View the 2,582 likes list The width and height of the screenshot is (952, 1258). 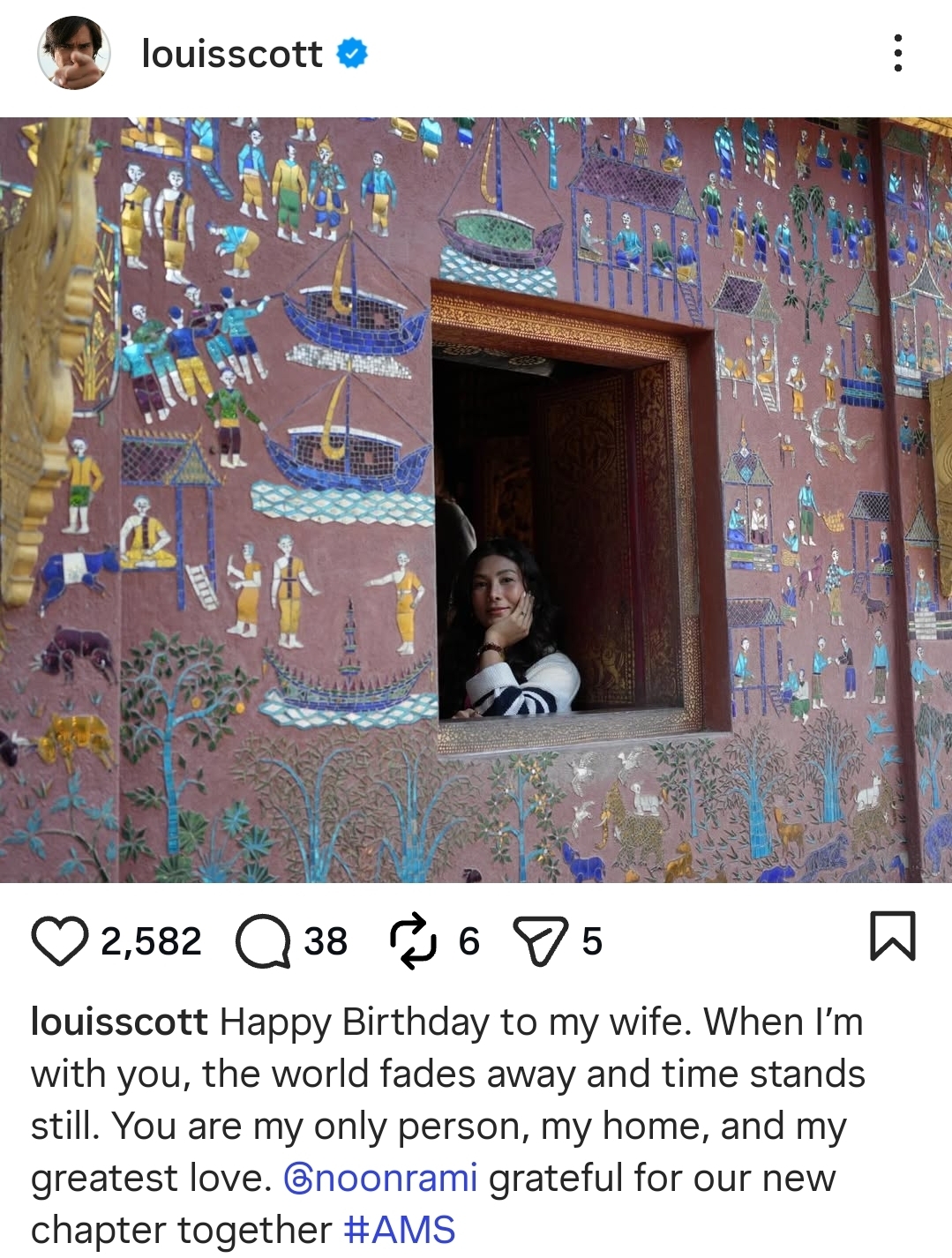pos(151,941)
